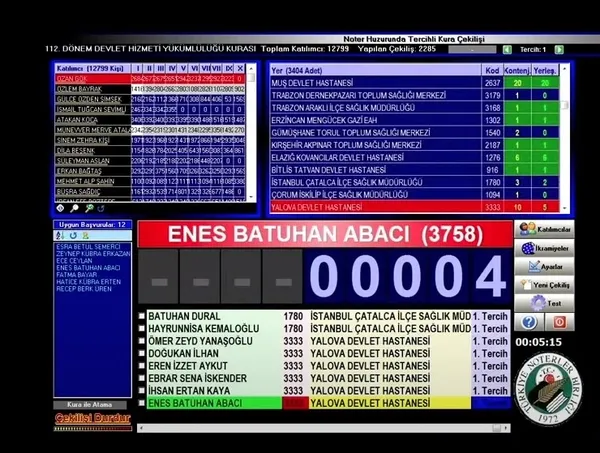This screenshot has width=600, height=453.
Task: Click the Test button
Action: pos(544,303)
